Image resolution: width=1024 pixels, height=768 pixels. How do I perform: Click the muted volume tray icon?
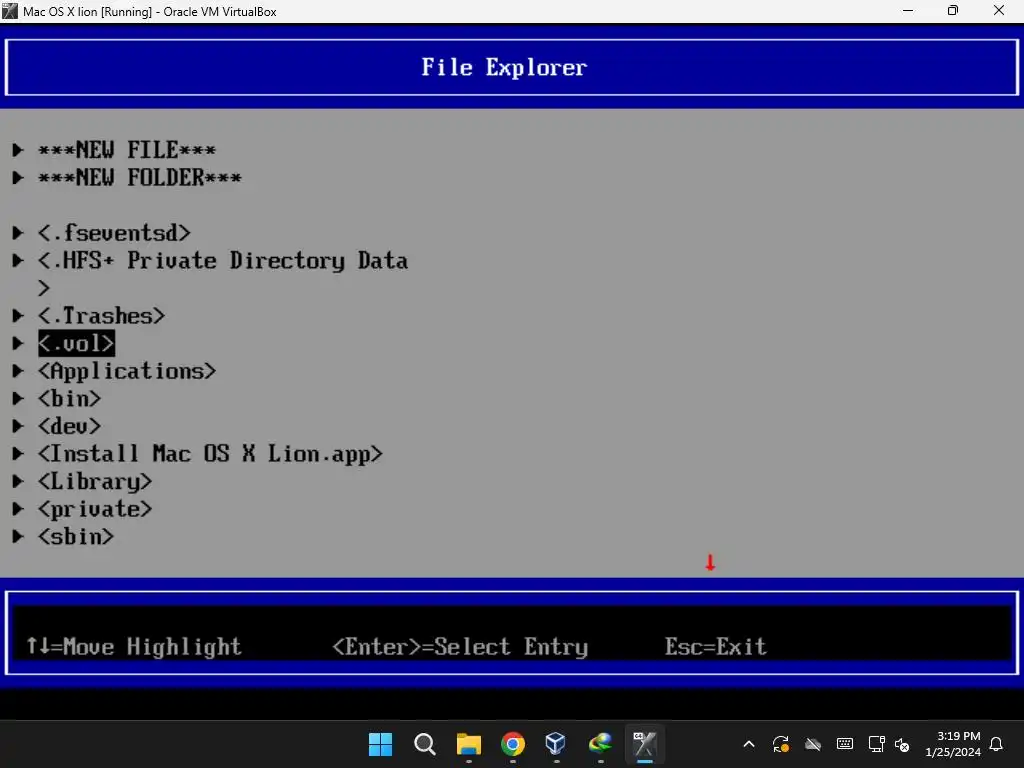(x=903, y=744)
